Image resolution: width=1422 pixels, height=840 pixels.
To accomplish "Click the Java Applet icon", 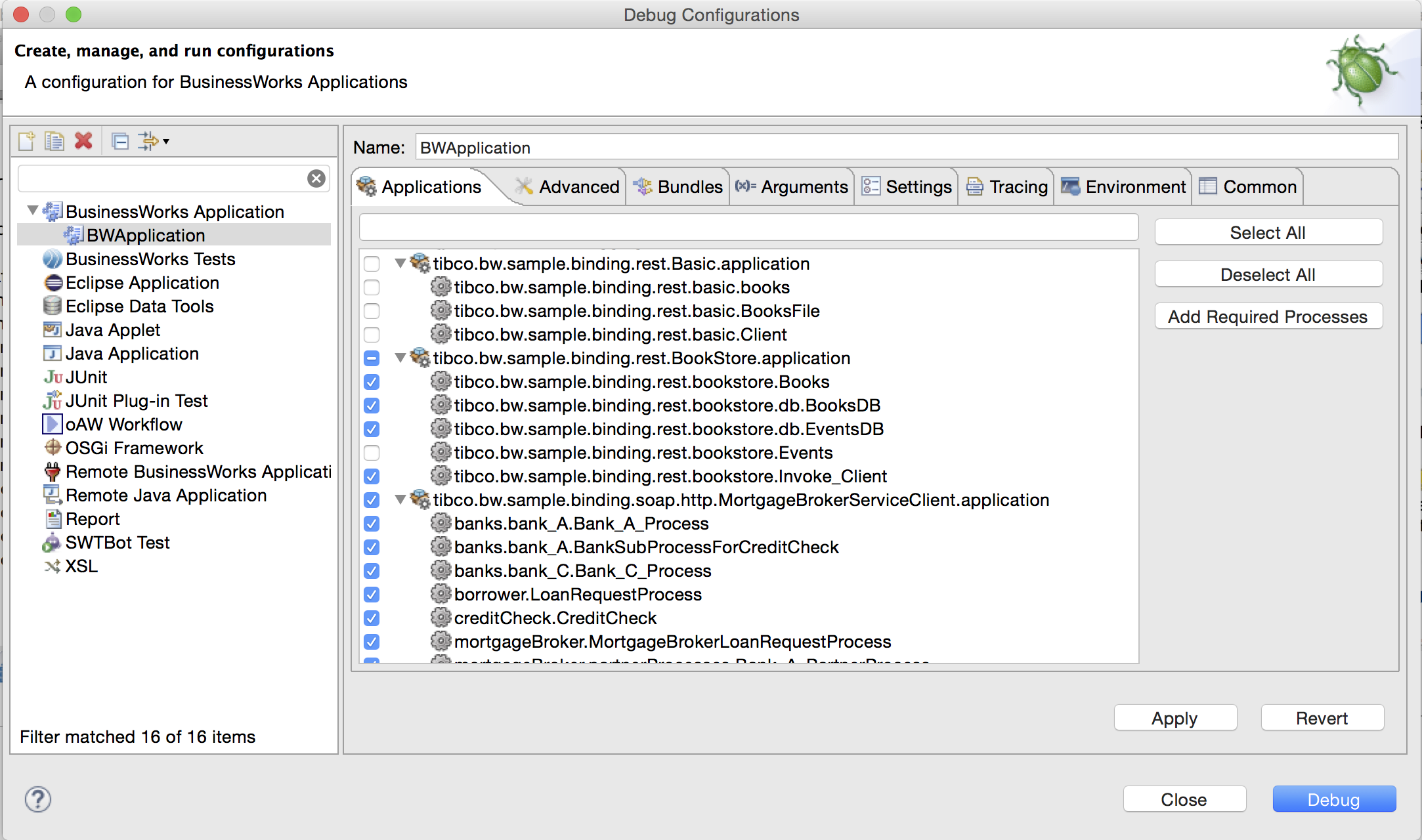I will point(53,330).
